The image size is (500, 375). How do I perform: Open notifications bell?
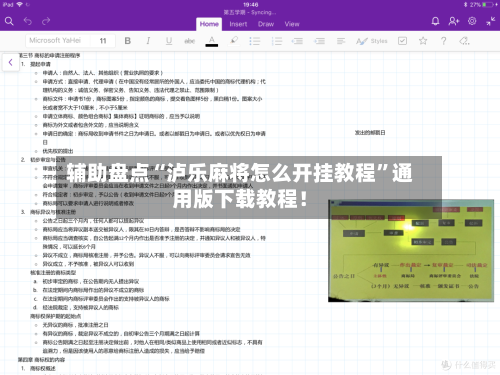coord(435,21)
